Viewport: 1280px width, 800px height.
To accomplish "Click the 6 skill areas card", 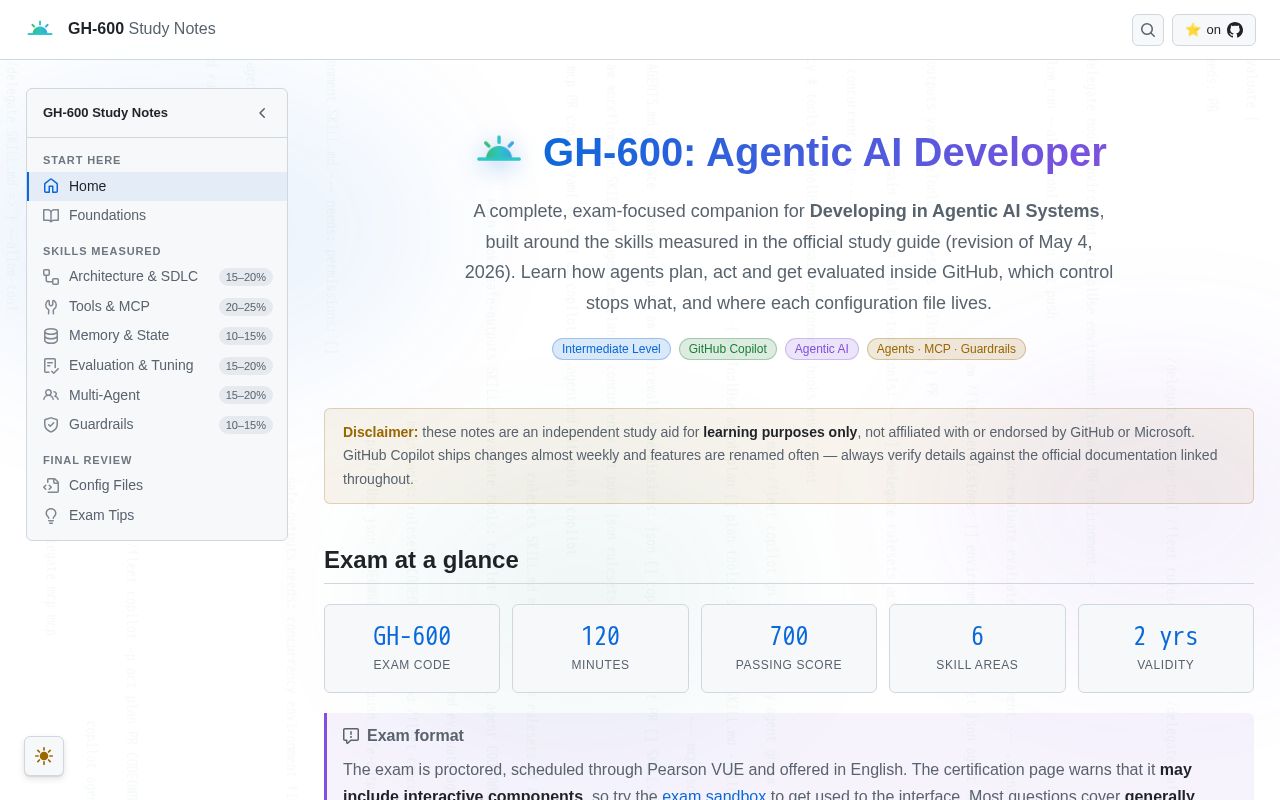I will 977,648.
